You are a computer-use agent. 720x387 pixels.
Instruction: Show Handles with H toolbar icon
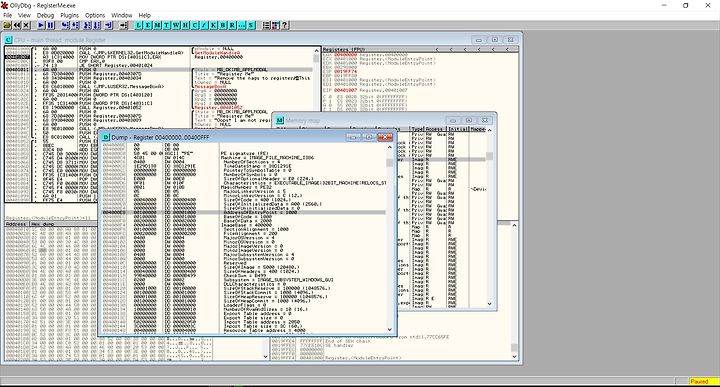[186, 25]
